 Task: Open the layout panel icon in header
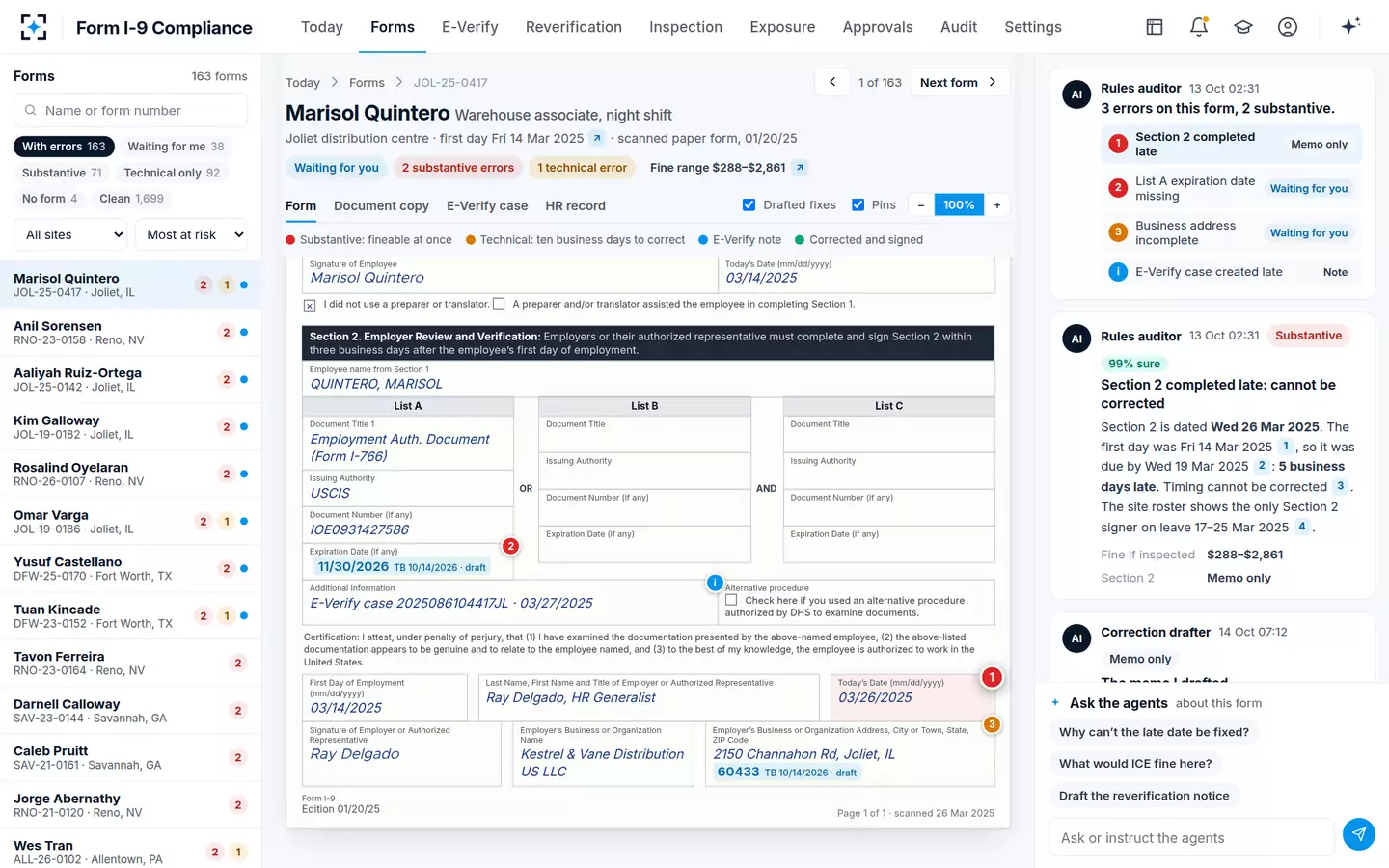[1155, 27]
